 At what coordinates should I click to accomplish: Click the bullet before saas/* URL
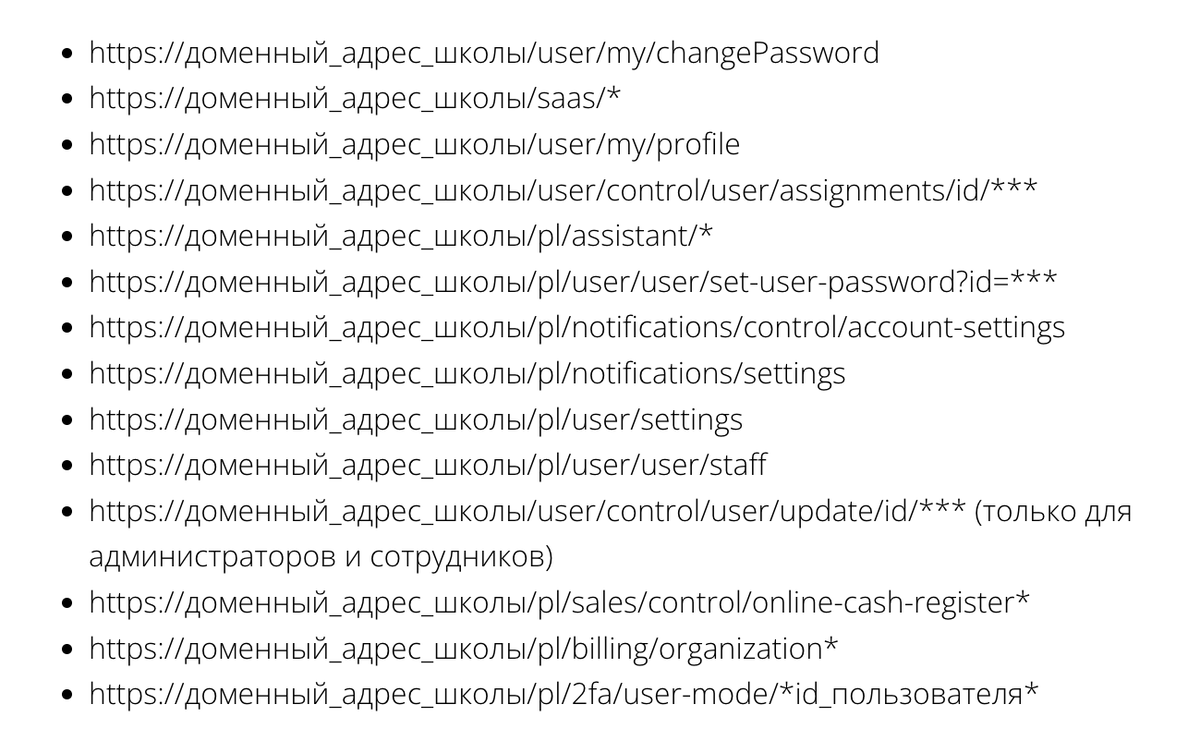68,100
